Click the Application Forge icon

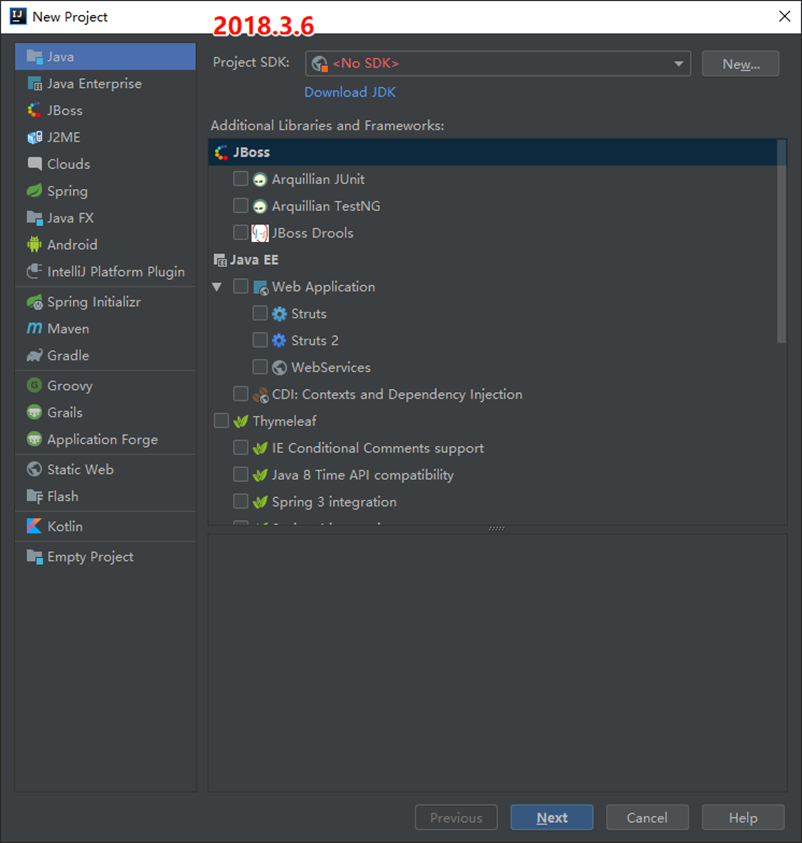34,439
